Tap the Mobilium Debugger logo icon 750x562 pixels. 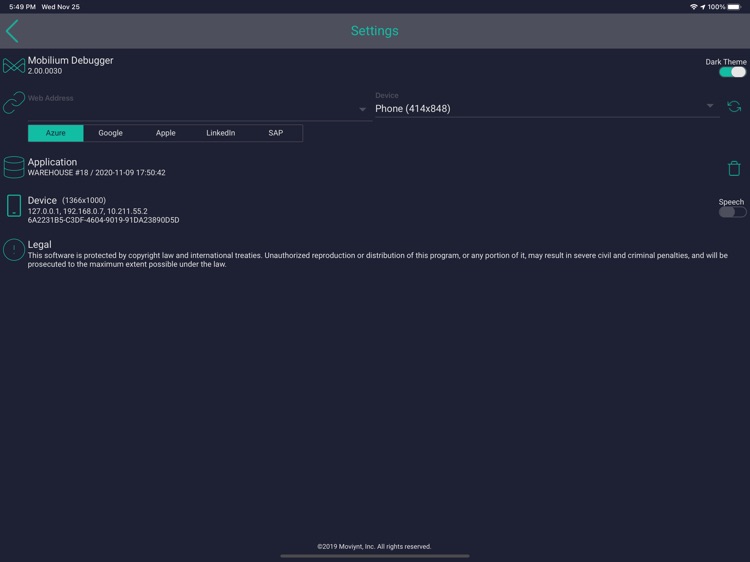[x=14, y=66]
